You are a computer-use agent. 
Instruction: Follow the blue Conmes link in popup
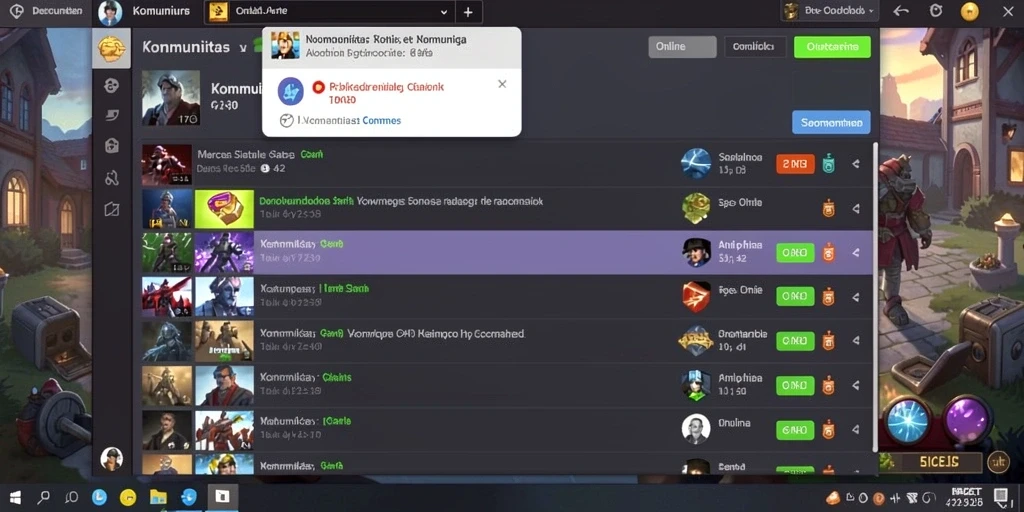(381, 120)
